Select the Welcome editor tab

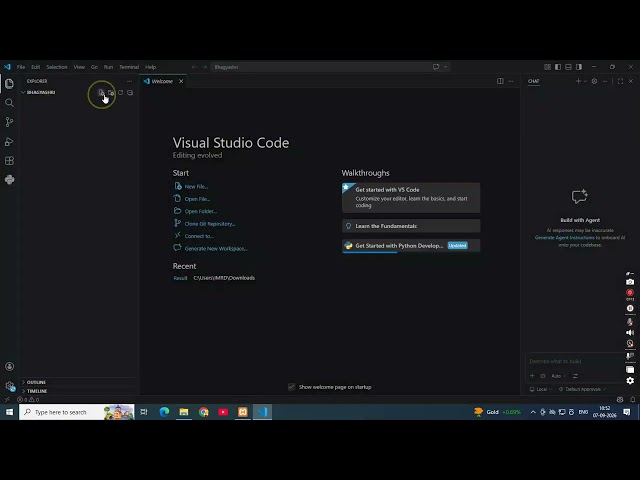tap(163, 81)
